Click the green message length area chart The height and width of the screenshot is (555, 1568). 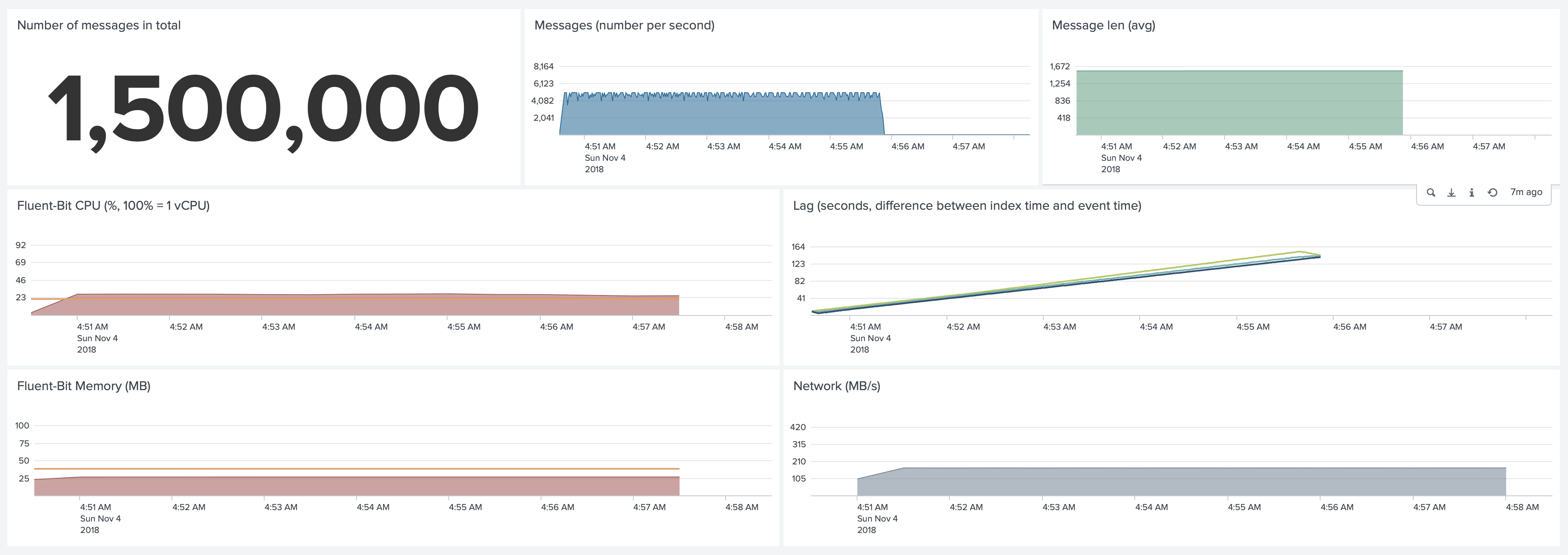pyautogui.click(x=1239, y=104)
